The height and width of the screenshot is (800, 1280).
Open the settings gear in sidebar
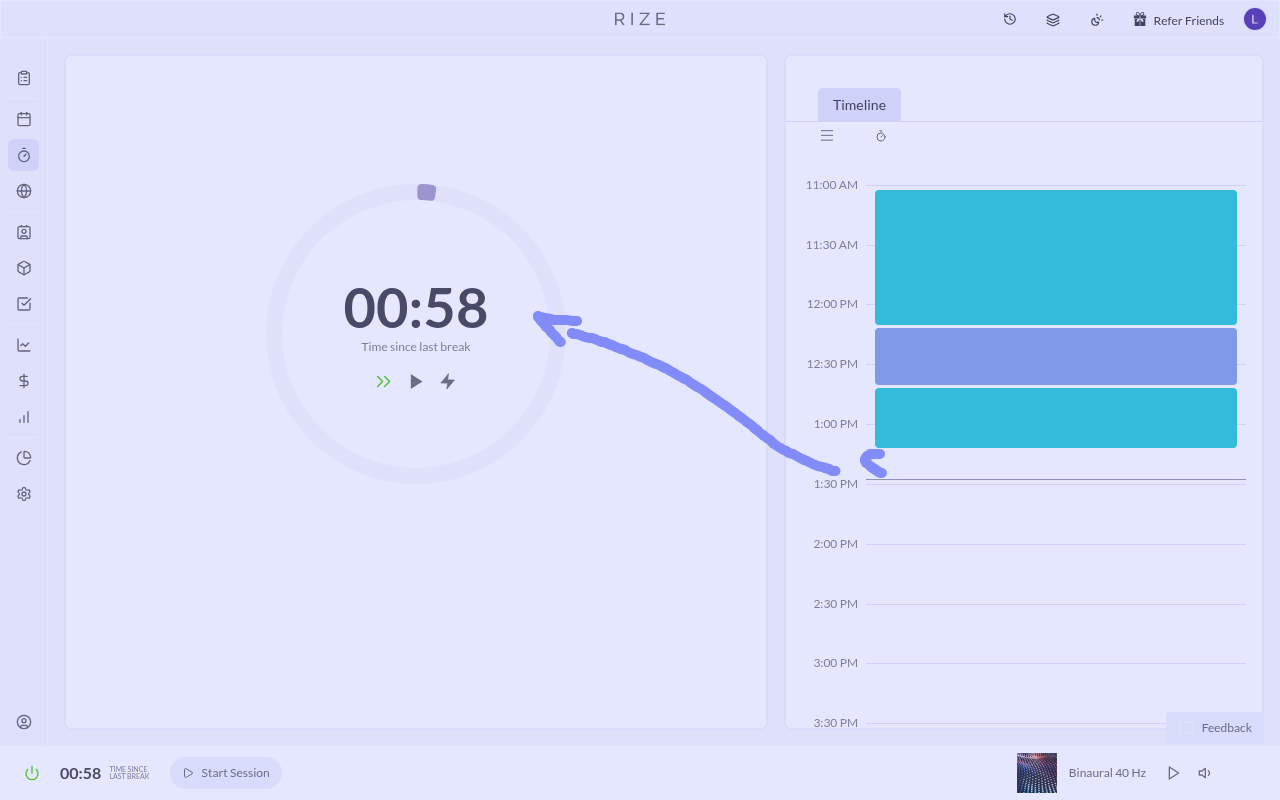click(24, 494)
